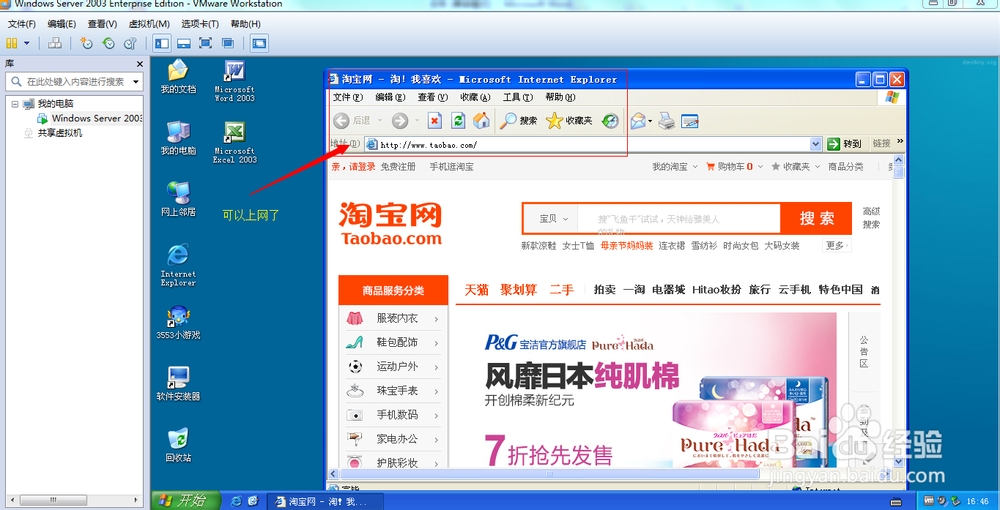
Task: Select 回收站 recycle bin icon
Action: tap(178, 445)
